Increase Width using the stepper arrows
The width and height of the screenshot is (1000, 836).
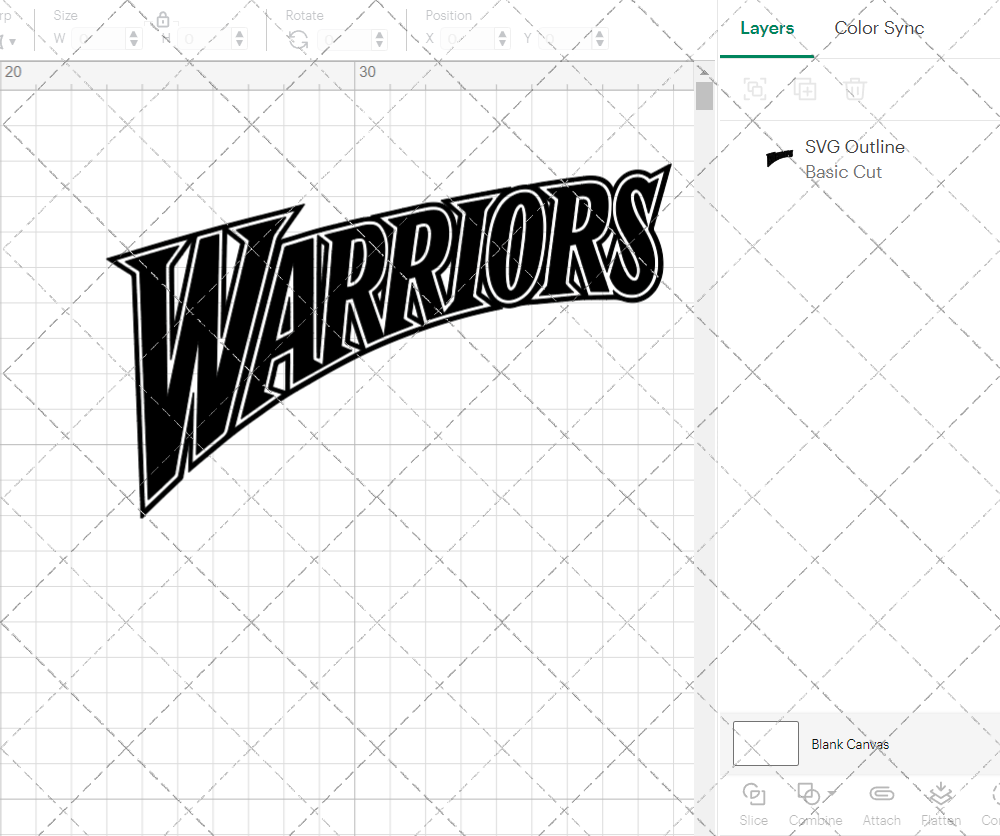pyautogui.click(x=135, y=33)
